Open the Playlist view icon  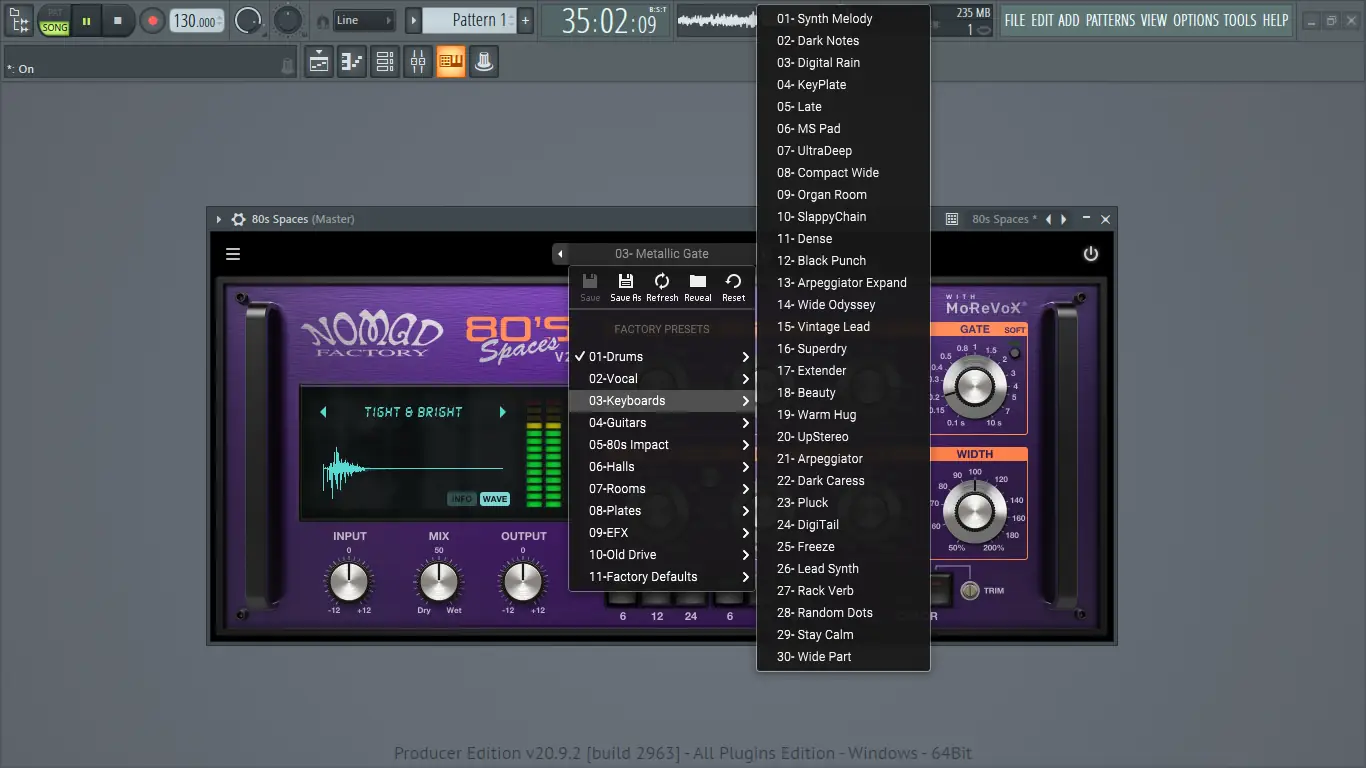(319, 62)
